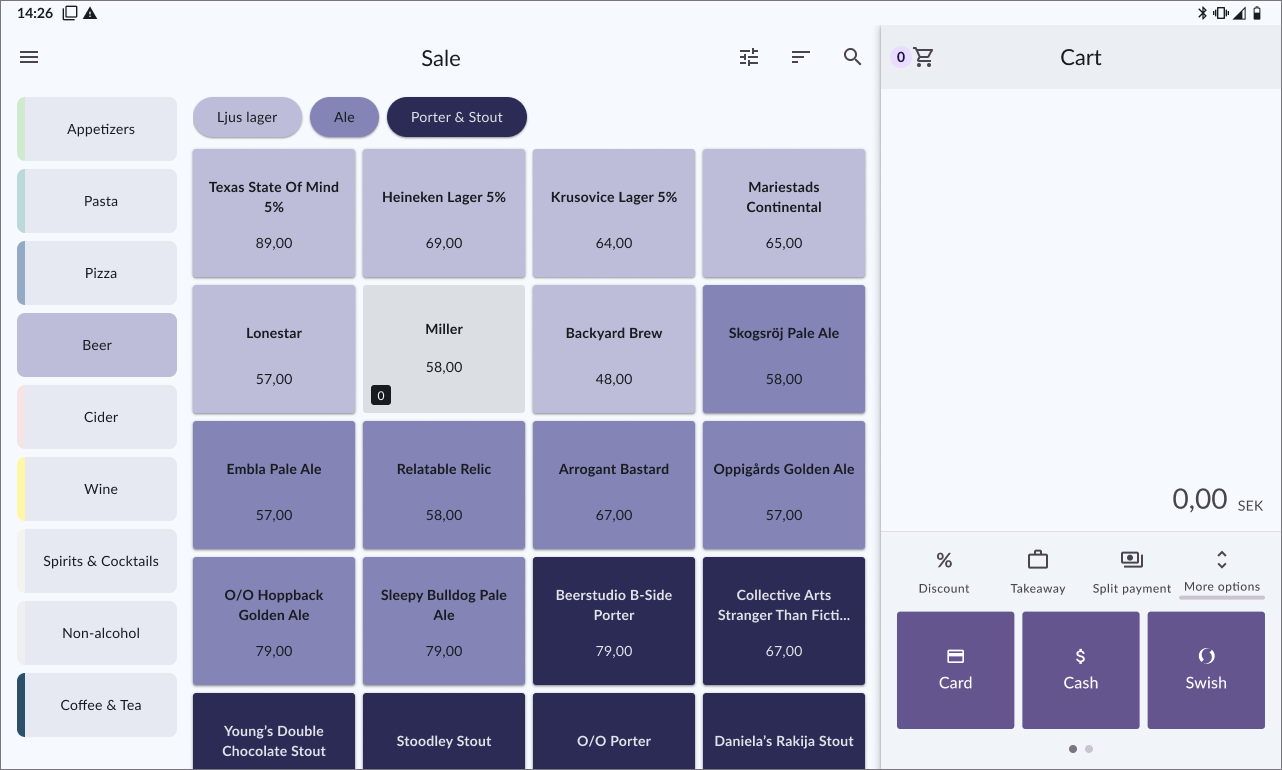Tap the 0,00 SEK cart total
Image resolution: width=1282 pixels, height=770 pixels.
click(x=1216, y=499)
